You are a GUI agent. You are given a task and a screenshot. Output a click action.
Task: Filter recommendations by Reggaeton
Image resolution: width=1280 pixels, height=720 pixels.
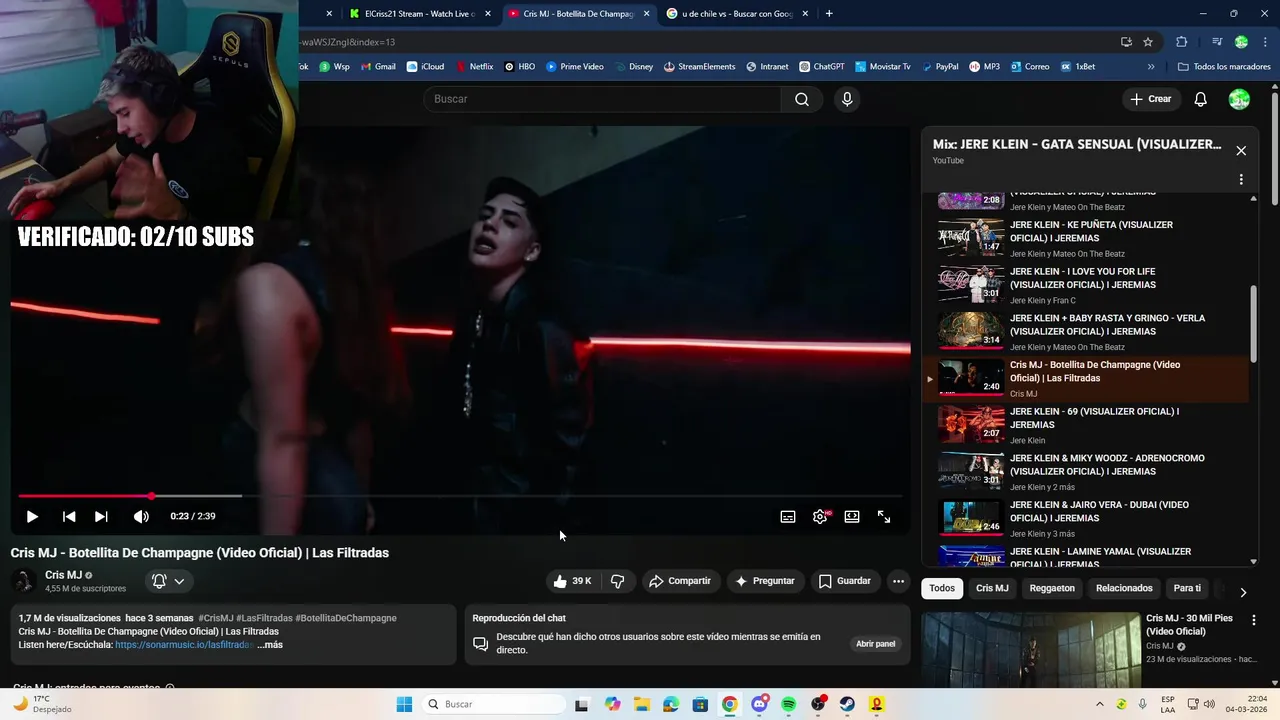coord(1052,588)
